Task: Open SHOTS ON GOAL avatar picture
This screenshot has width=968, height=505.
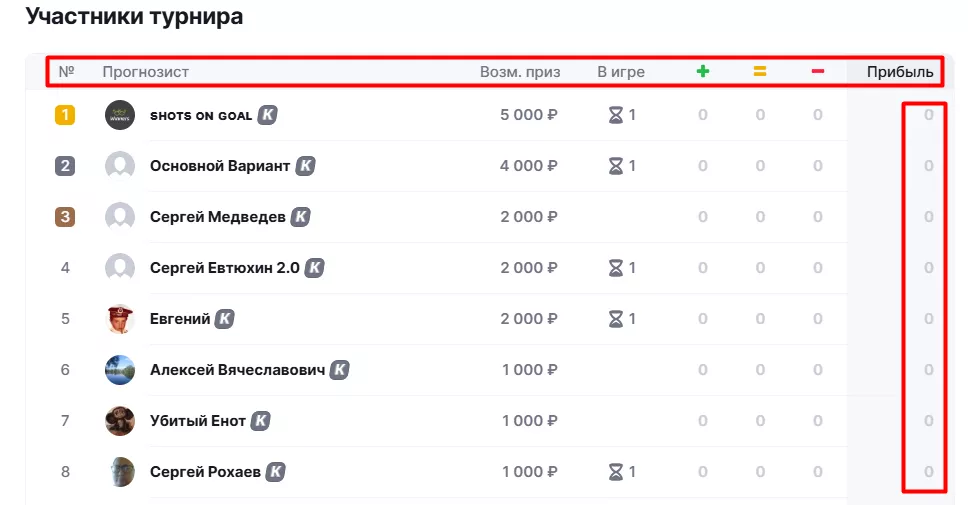Action: [x=120, y=115]
